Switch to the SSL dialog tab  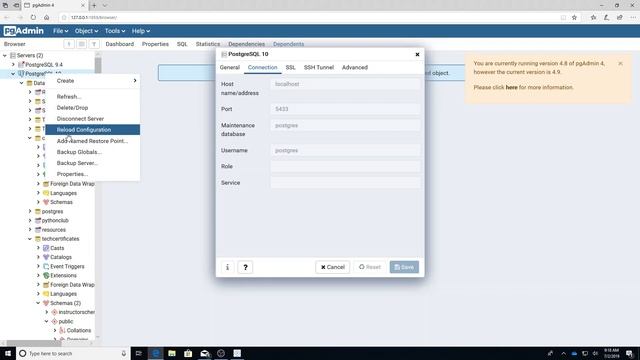290,67
